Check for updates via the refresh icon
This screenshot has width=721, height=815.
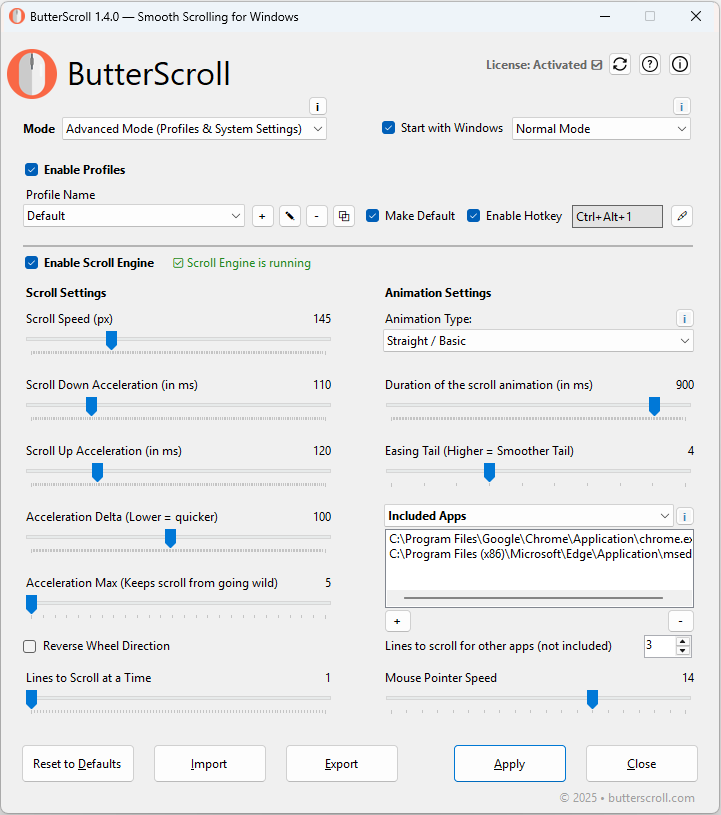point(619,64)
